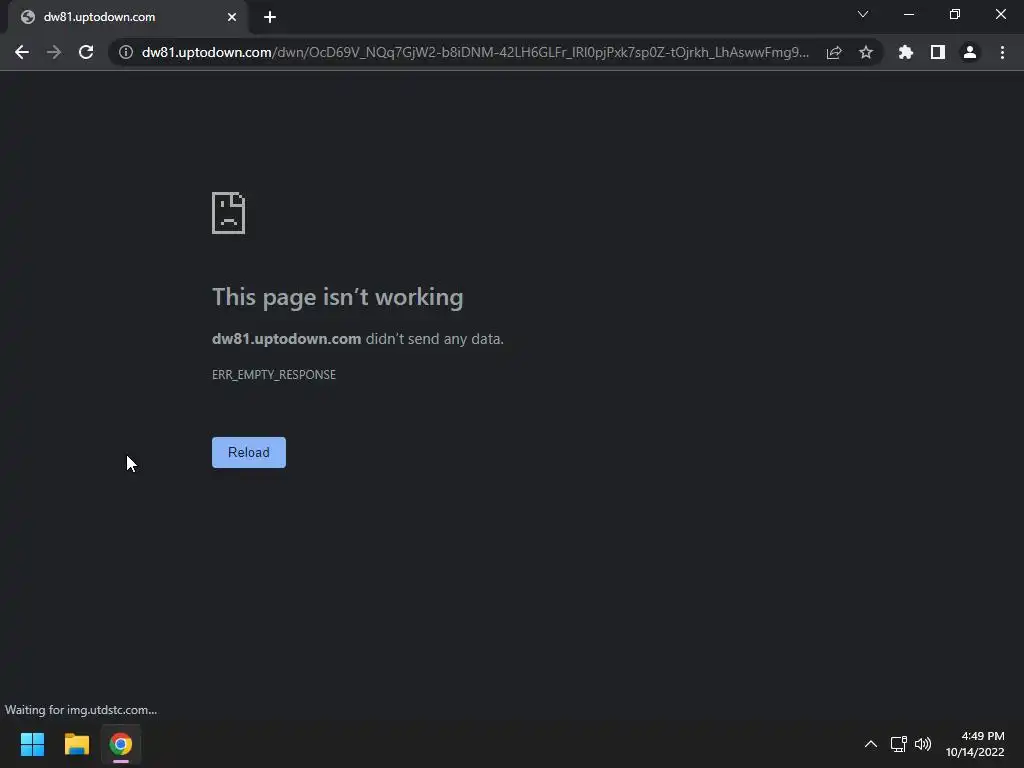Click the forward navigation arrow

54,52
